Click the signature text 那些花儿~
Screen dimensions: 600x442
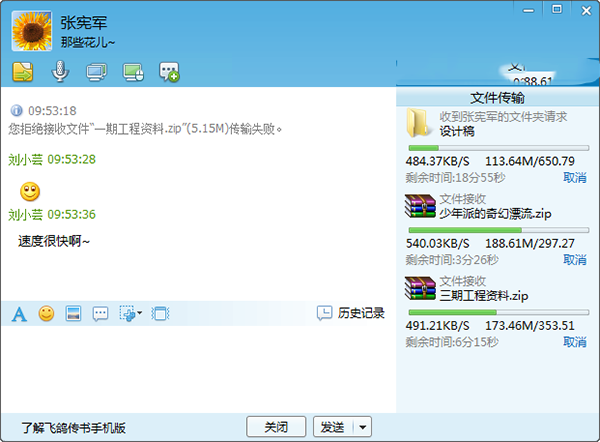[x=88, y=42]
